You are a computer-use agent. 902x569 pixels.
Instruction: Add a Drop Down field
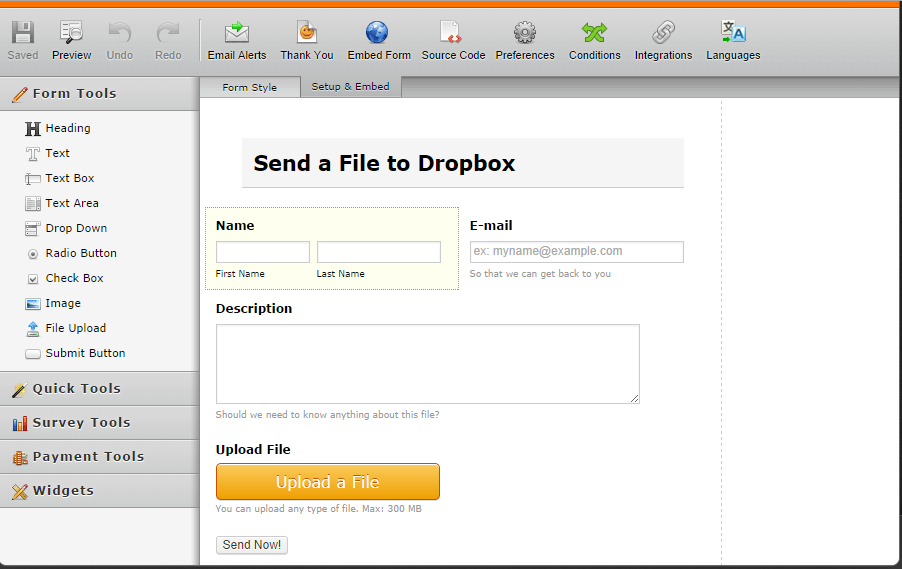coord(75,228)
